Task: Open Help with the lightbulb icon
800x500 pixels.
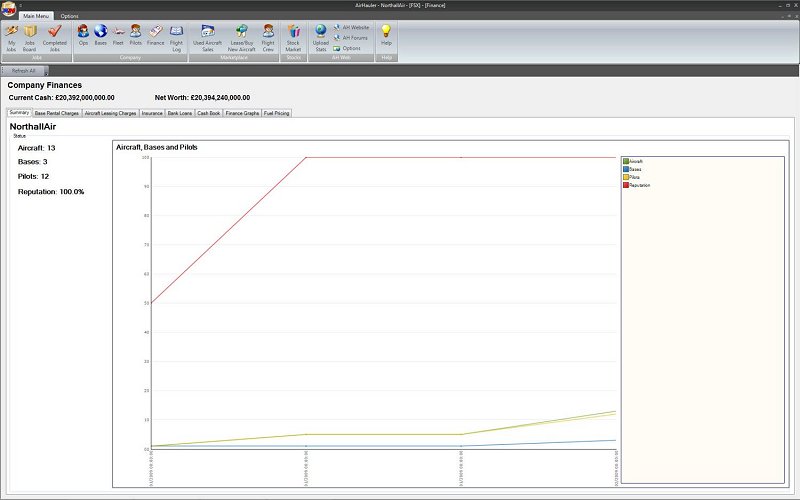Action: (x=386, y=35)
